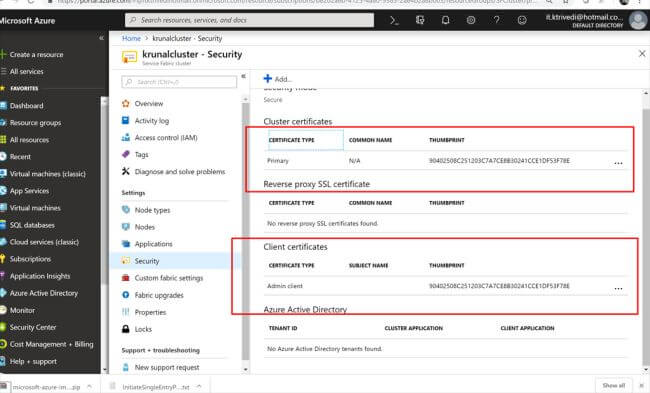
Task: Click the SQL databases icon
Action: pos(3,225)
